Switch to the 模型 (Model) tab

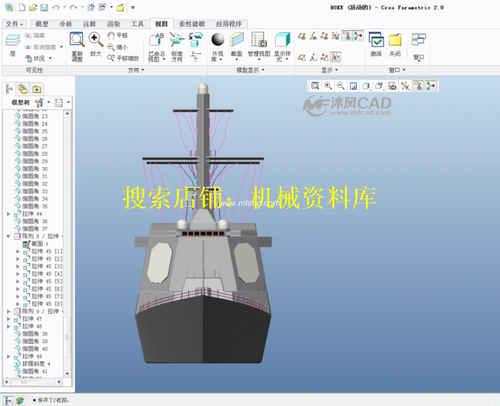tap(42, 24)
